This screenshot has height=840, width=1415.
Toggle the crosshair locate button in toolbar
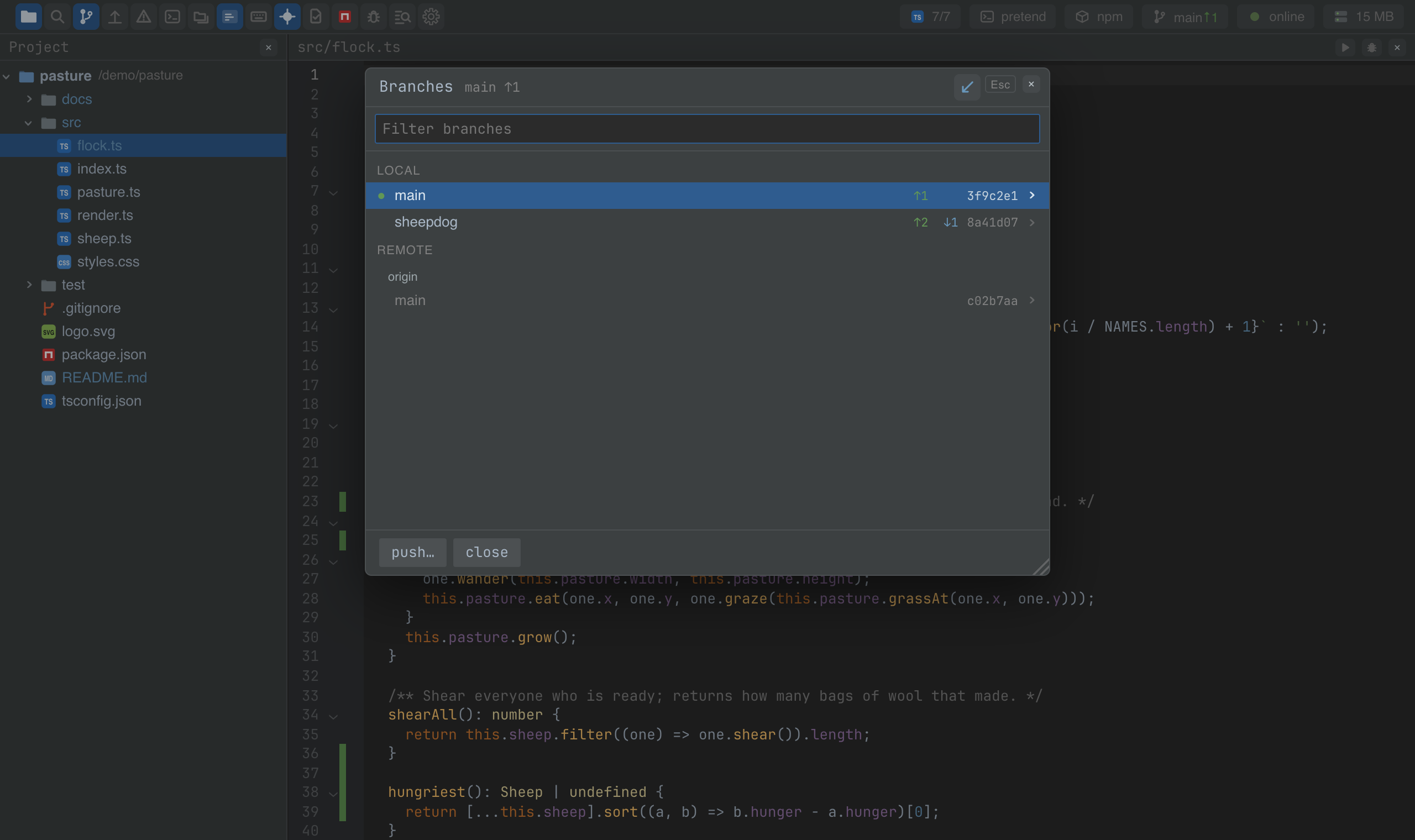point(287,17)
